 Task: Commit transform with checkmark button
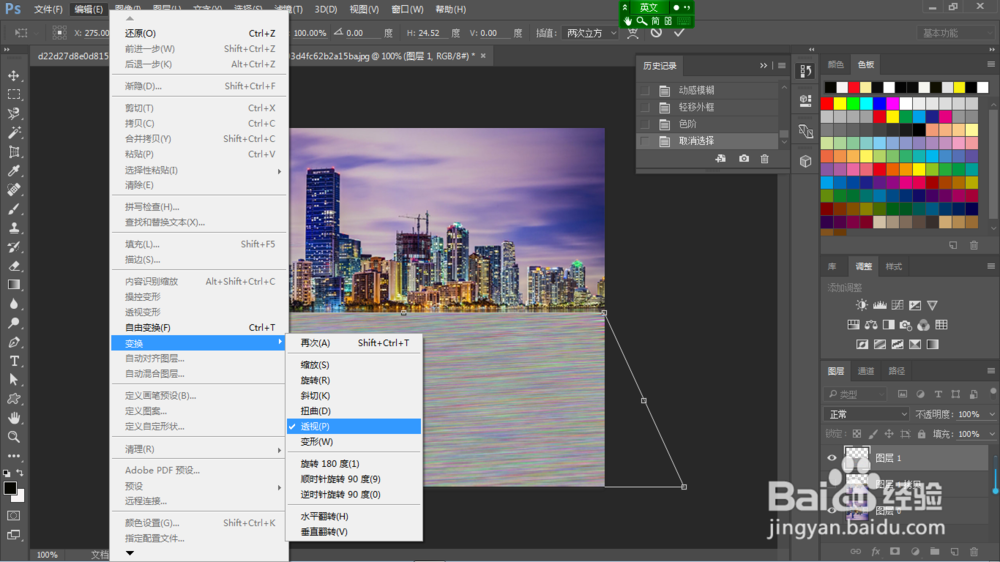pyautogui.click(x=679, y=32)
